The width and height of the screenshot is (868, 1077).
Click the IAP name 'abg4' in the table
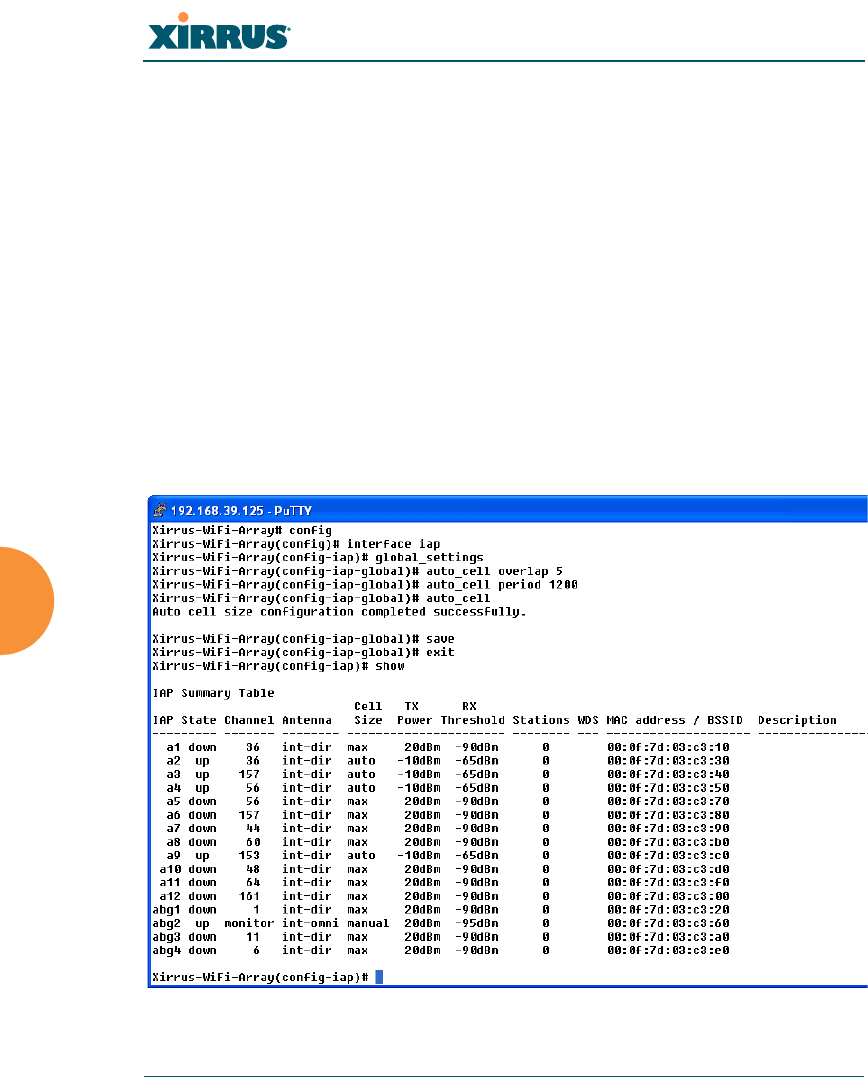point(166,951)
